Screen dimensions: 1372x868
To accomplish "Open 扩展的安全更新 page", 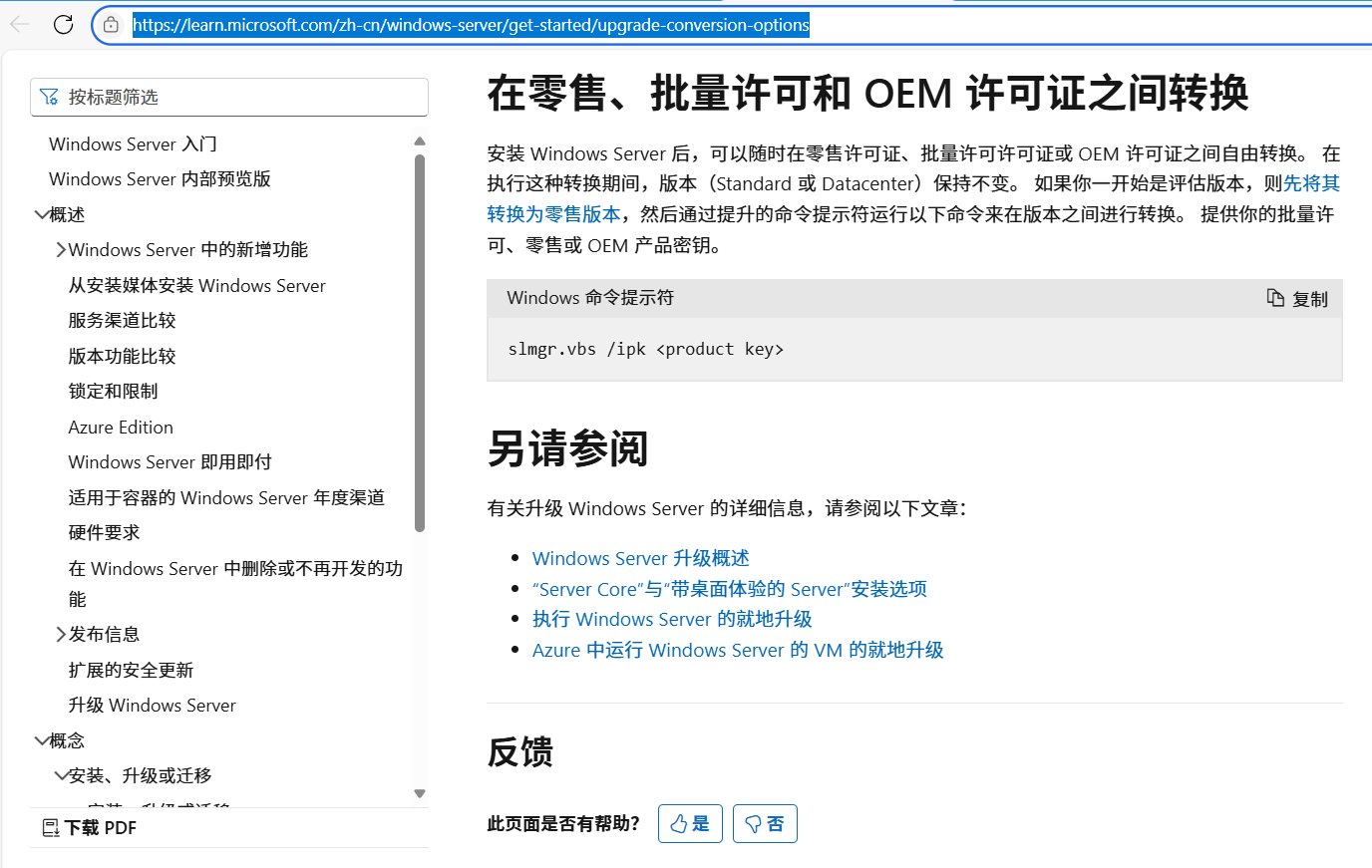I will (x=131, y=670).
